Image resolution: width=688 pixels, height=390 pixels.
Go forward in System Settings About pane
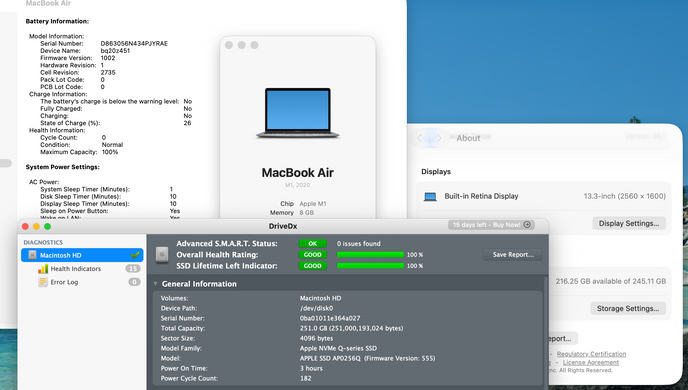[439, 138]
